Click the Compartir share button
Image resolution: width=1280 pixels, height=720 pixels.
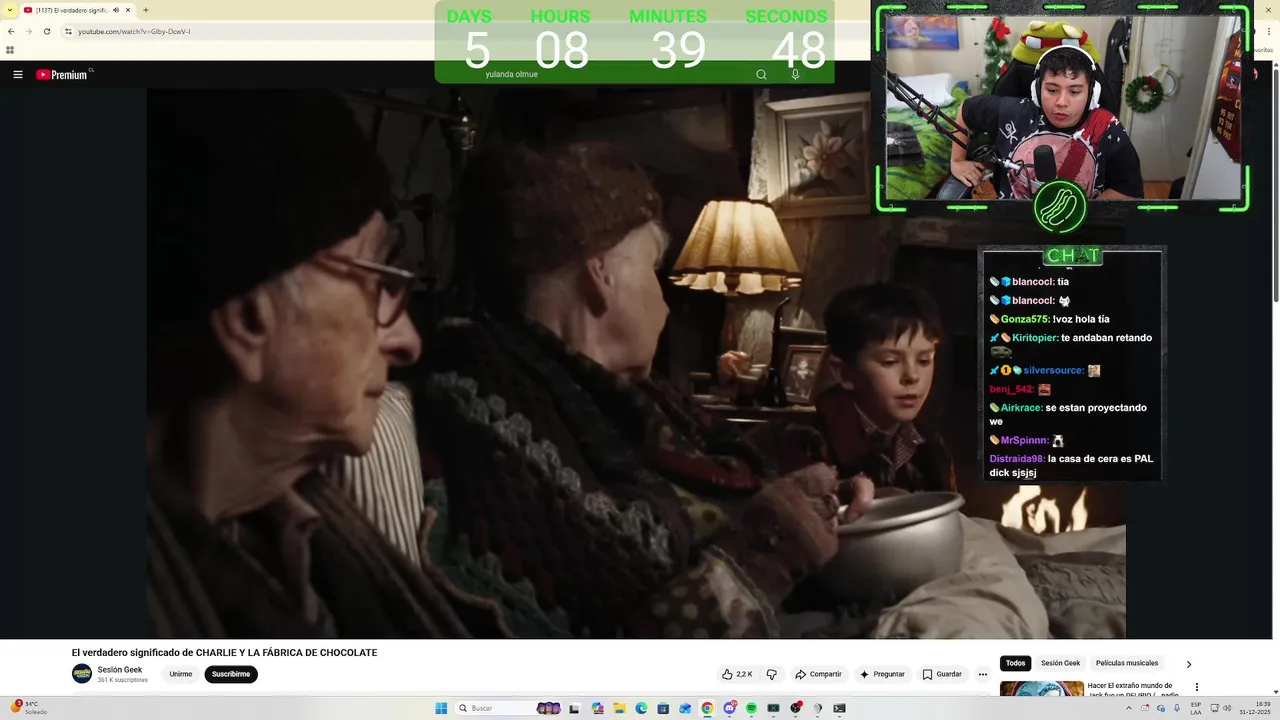pos(818,674)
